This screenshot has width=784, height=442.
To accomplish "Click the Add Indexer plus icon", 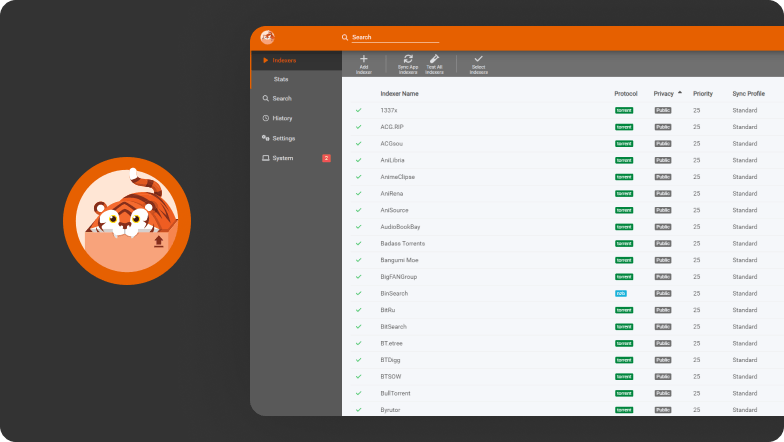I will pyautogui.click(x=364, y=60).
